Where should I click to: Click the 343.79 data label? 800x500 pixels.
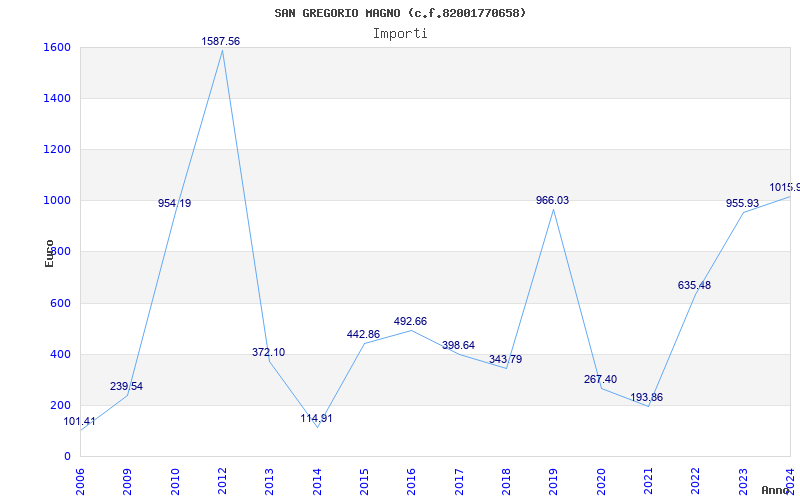tap(505, 359)
